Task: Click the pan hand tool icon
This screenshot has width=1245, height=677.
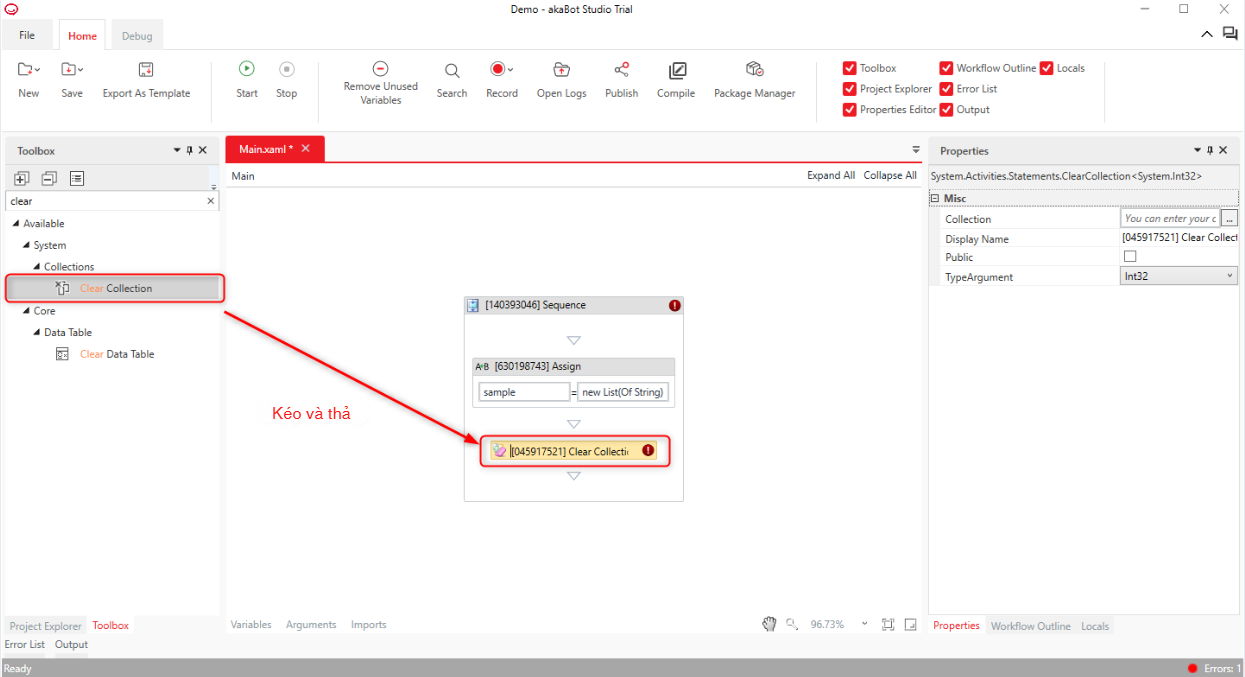Action: tap(769, 624)
